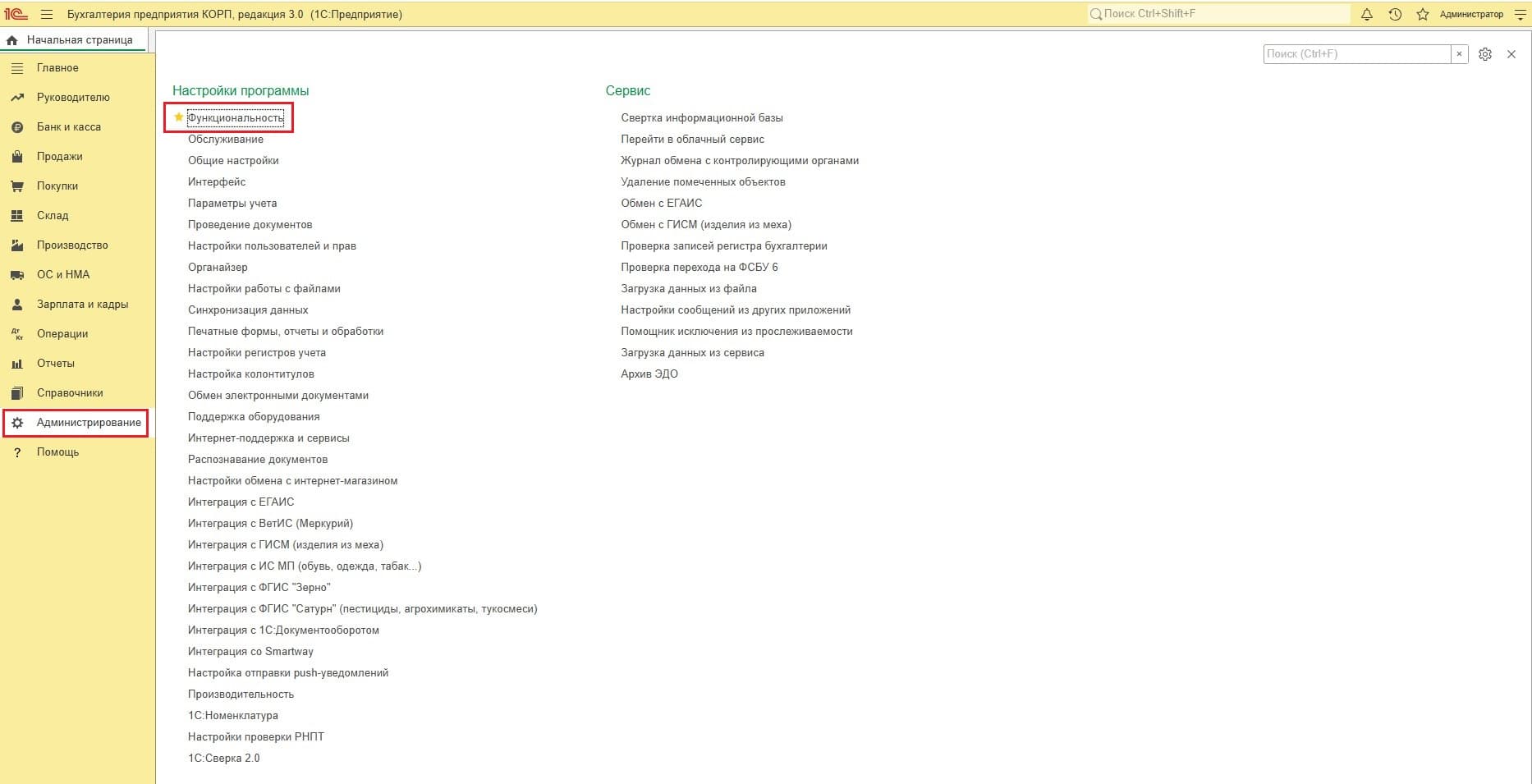The image size is (1532, 784).
Task: Click the Производство factory icon
Action: [17, 245]
